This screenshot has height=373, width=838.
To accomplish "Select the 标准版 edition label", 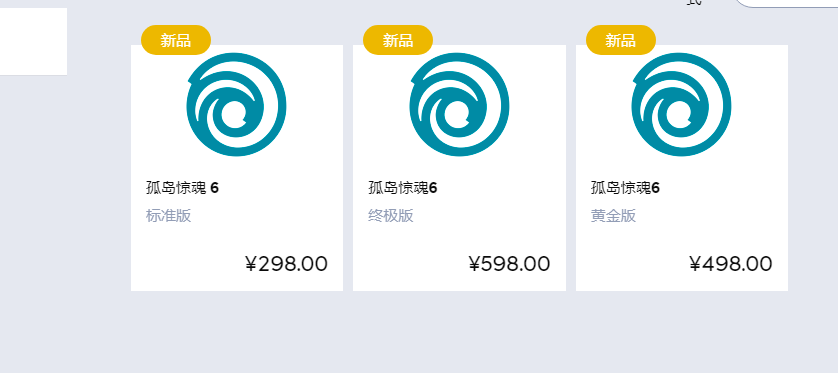I will pyautogui.click(x=168, y=216).
